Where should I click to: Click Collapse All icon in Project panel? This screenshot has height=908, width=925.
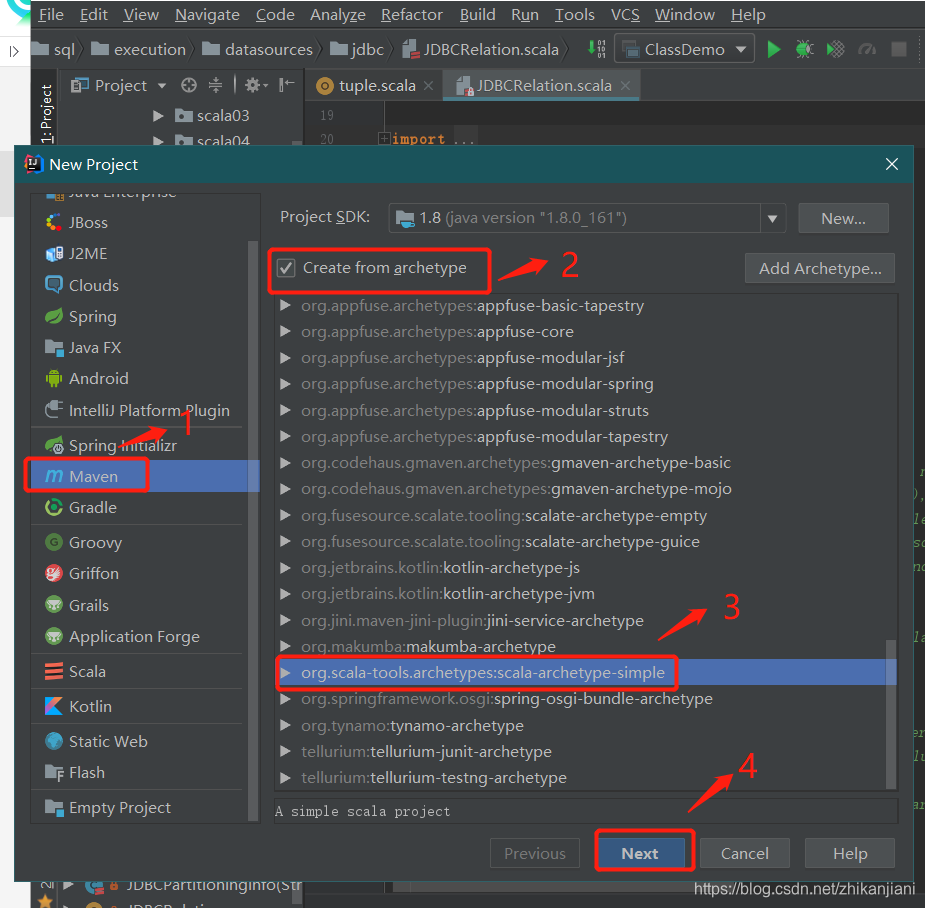(215, 86)
